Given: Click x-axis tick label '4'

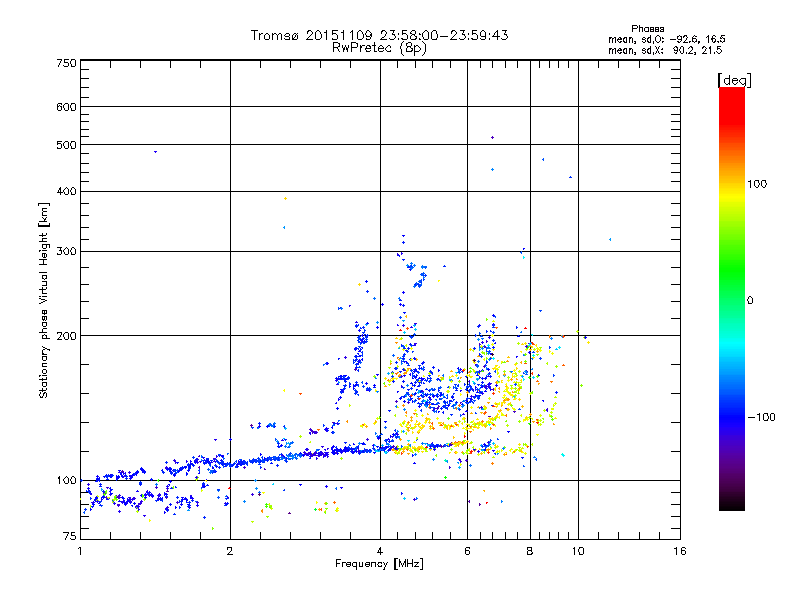Looking at the screenshot, I should pos(380,551).
